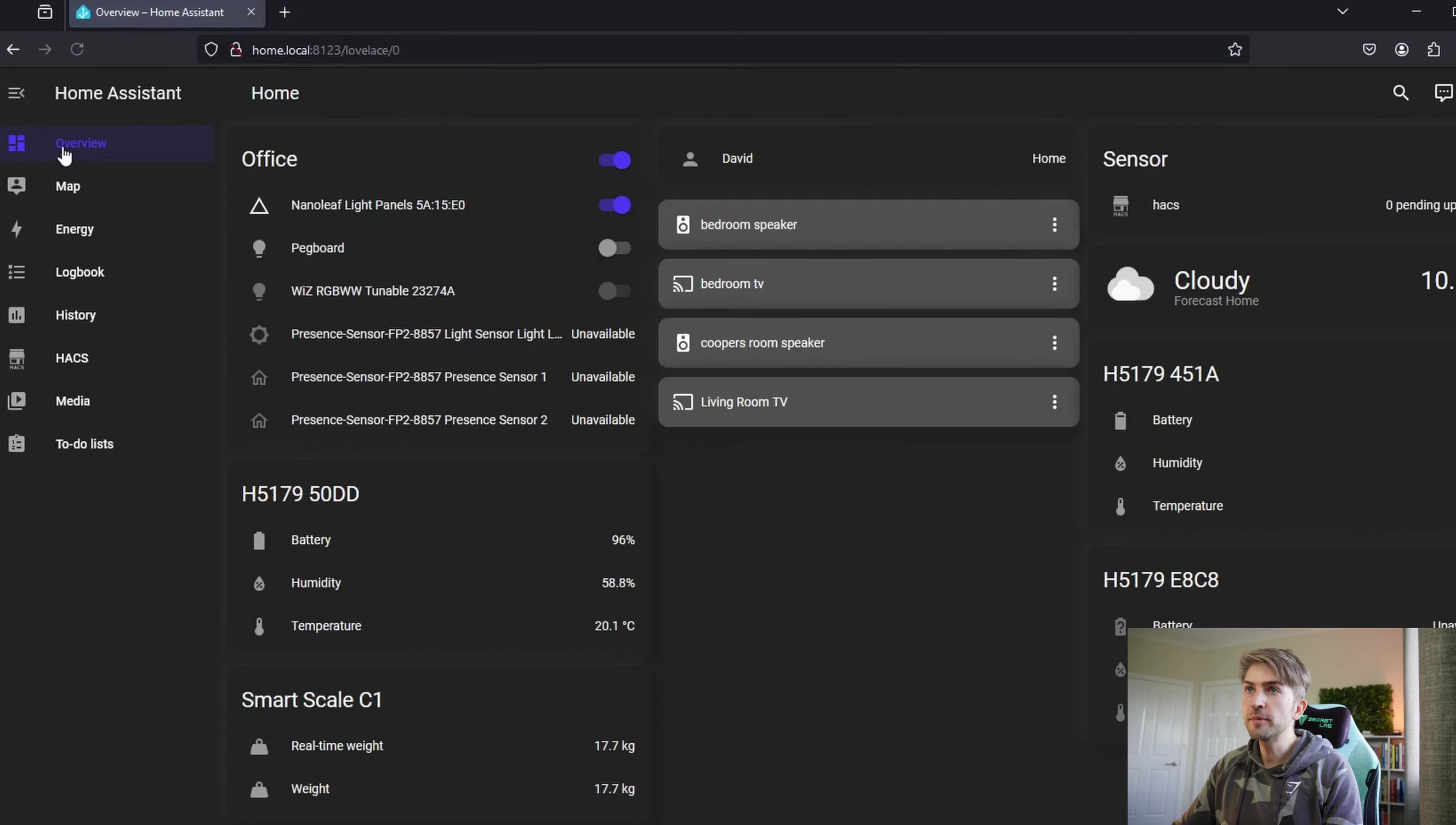This screenshot has width=1456, height=825.
Task: Open the Overview dashboard in the sidebar
Action: (107, 144)
